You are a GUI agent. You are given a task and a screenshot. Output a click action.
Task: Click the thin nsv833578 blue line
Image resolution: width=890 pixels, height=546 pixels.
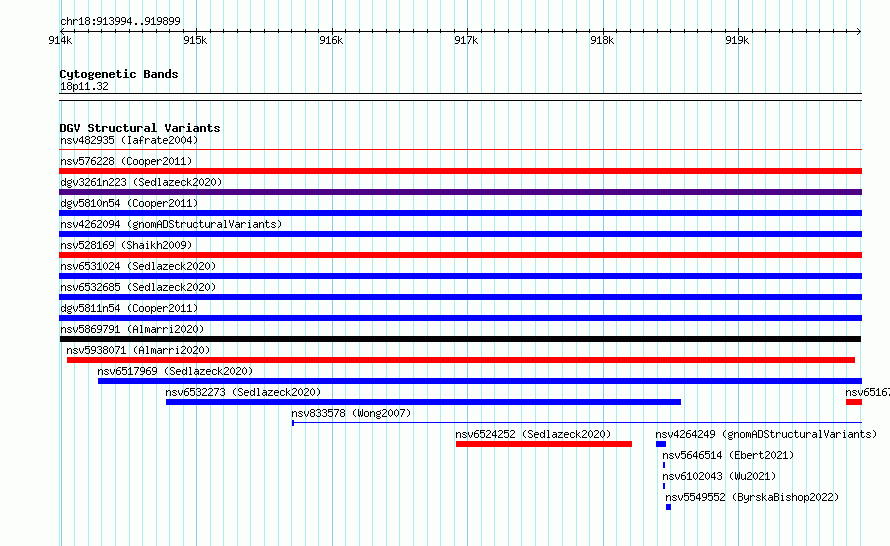click(x=577, y=422)
